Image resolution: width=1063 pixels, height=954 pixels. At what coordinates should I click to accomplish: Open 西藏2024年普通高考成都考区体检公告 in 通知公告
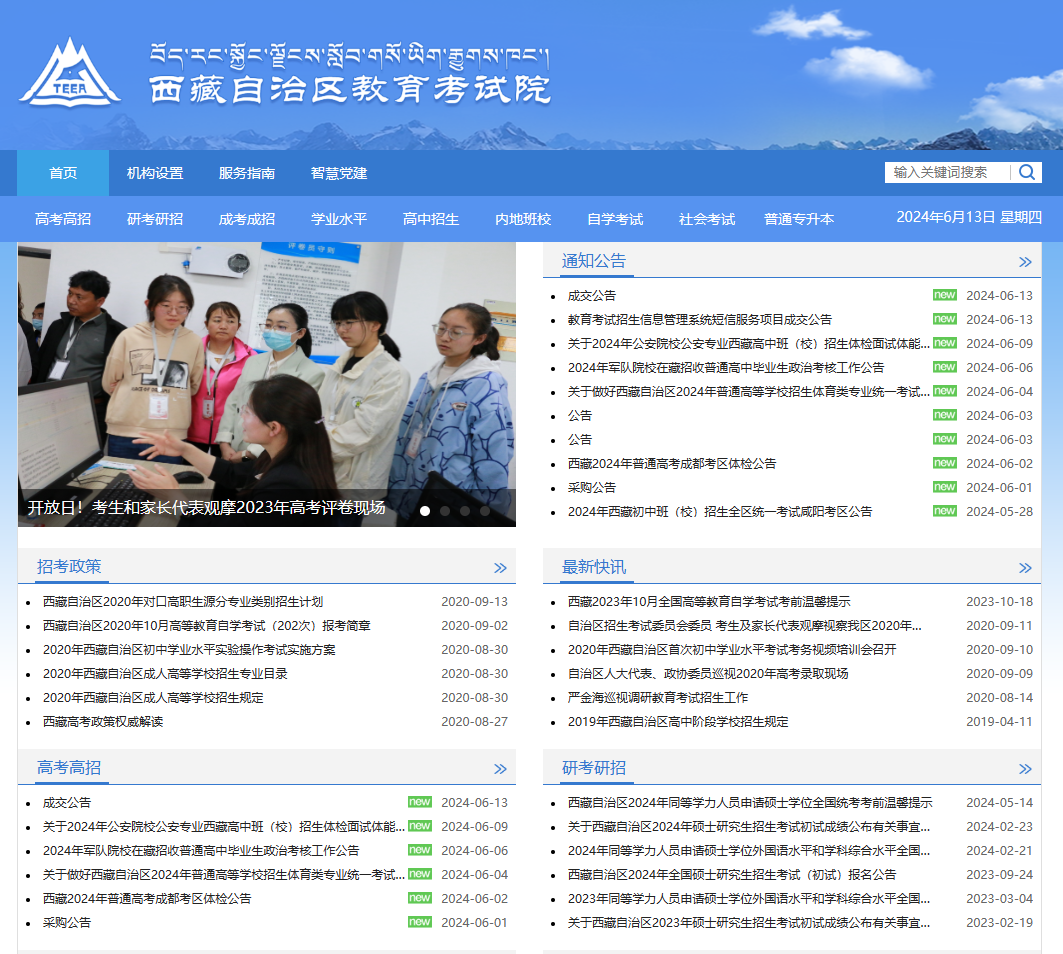671,464
